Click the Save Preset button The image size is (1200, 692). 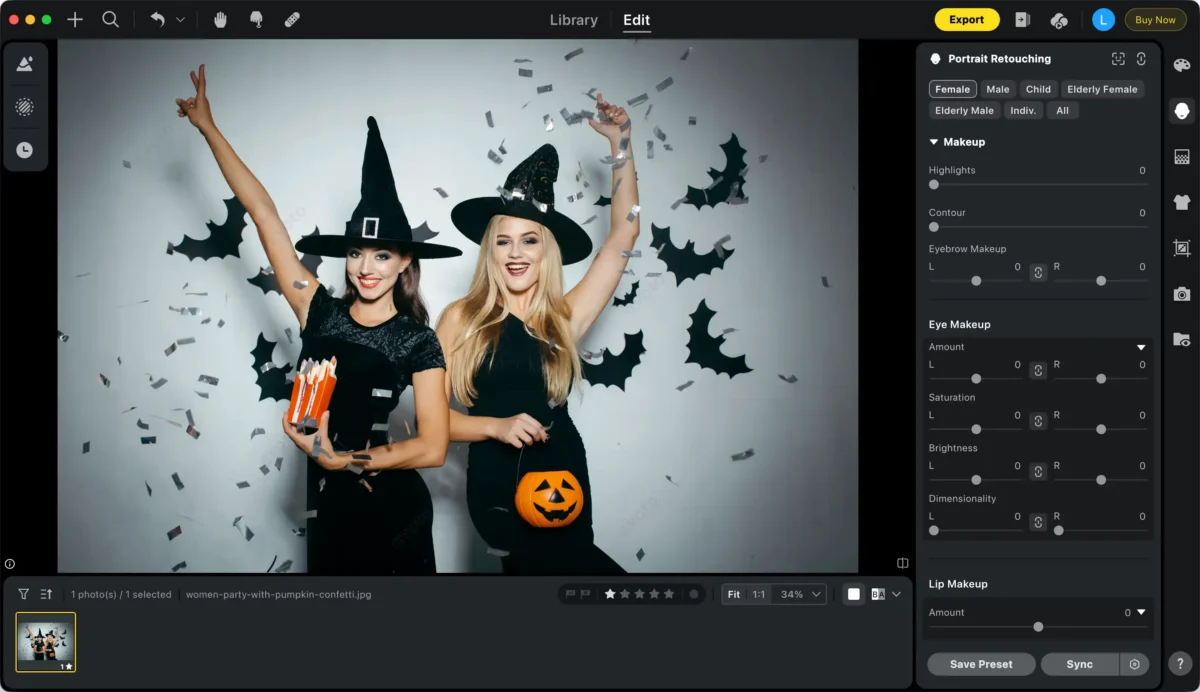[981, 664]
